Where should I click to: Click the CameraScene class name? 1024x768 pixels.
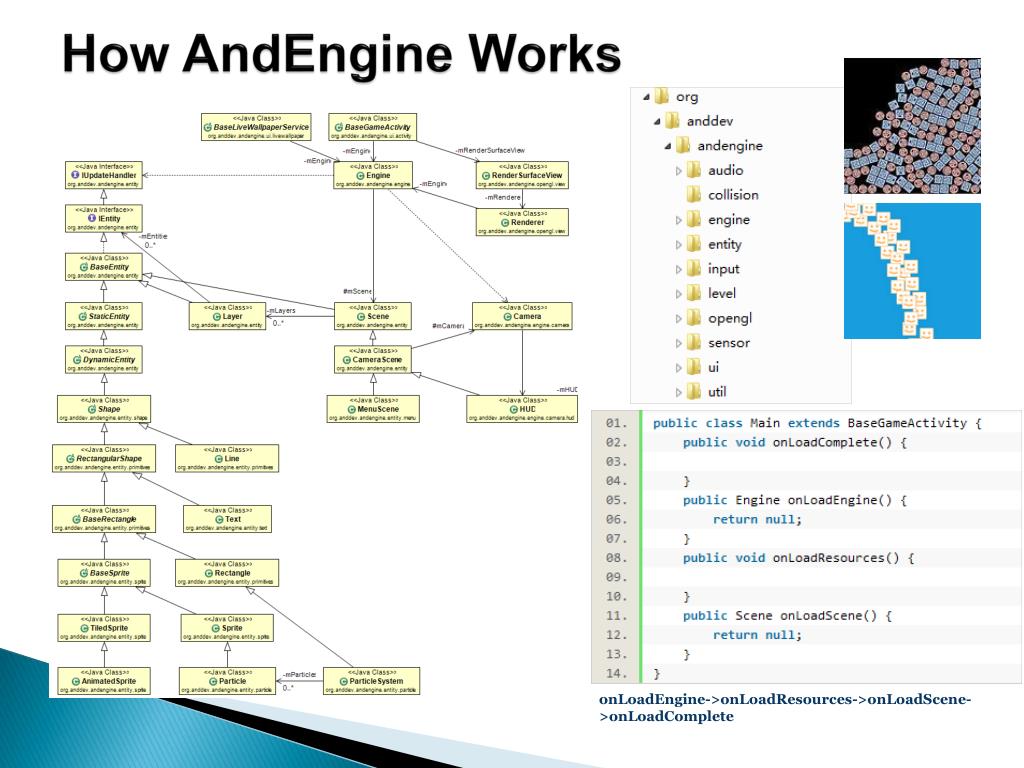pos(377,360)
